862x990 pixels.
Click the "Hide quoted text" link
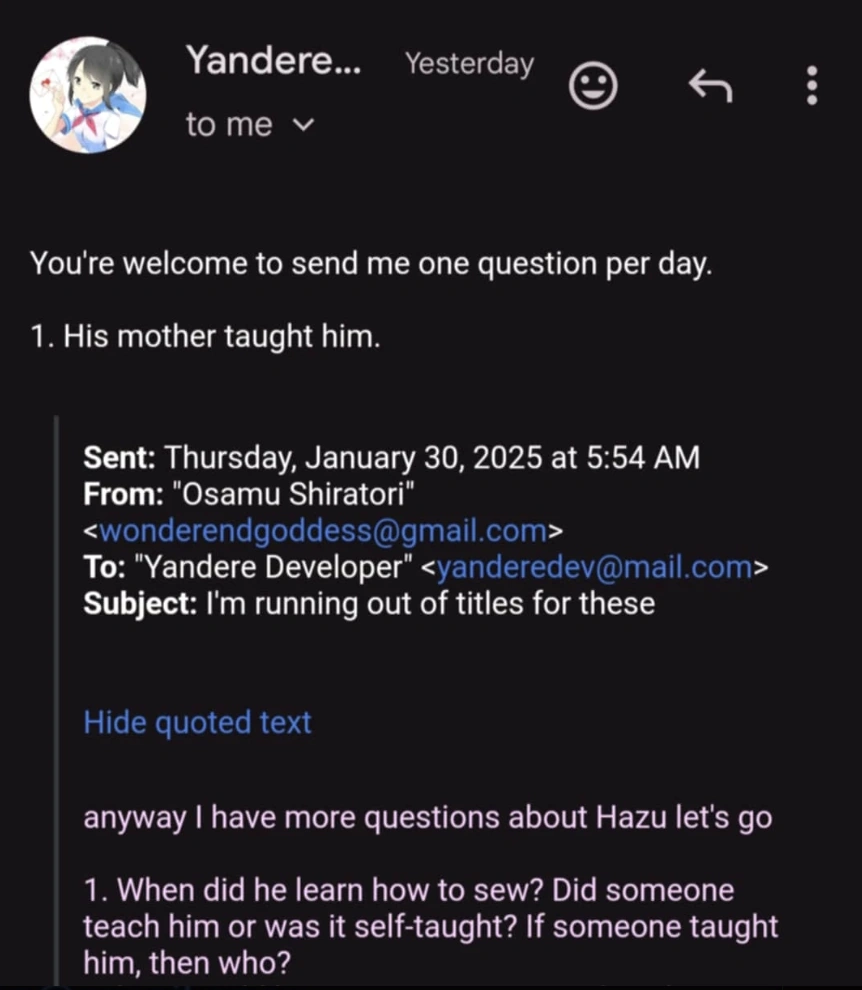[x=197, y=722]
